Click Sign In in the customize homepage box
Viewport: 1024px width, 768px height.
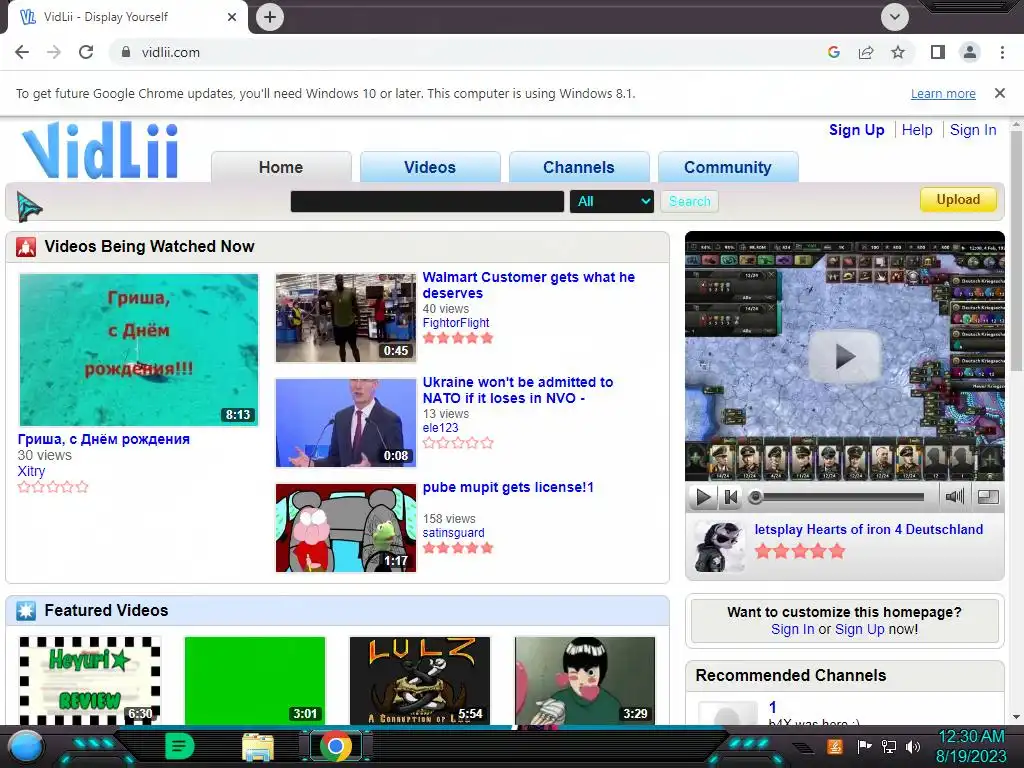click(x=792, y=630)
